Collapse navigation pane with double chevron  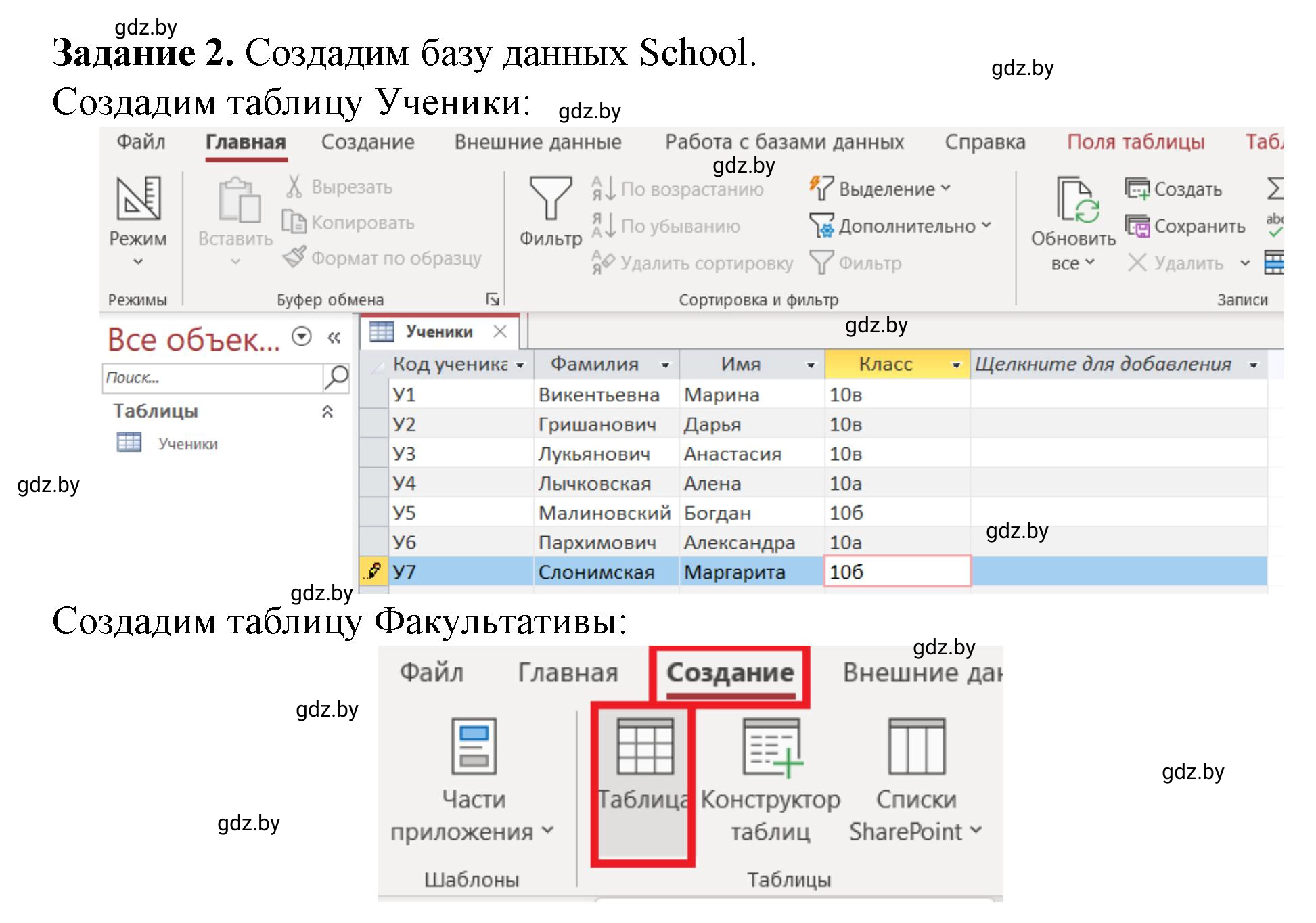click(x=334, y=338)
